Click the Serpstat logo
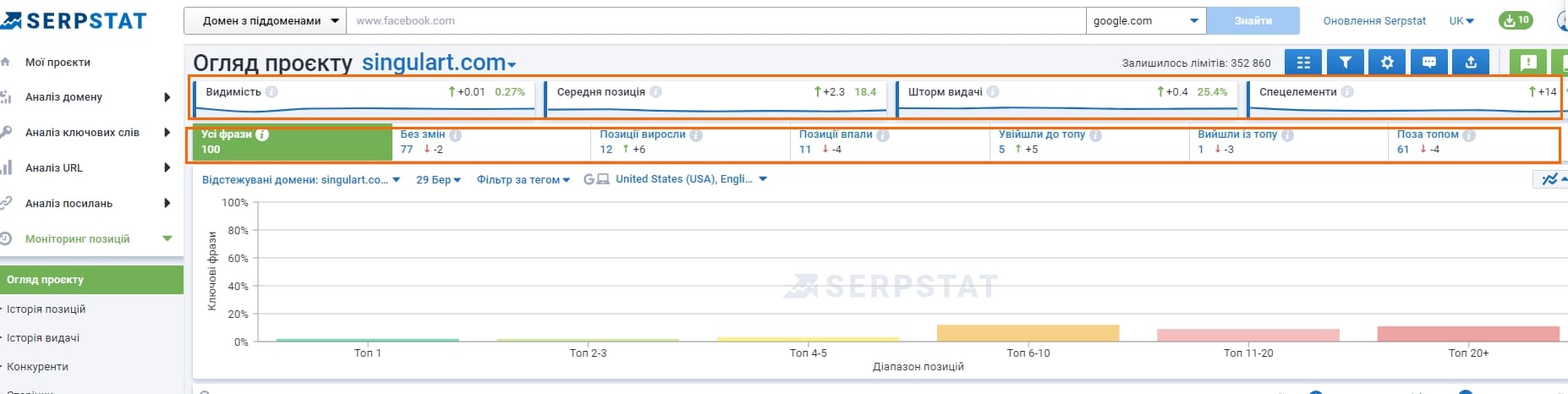 click(x=74, y=21)
